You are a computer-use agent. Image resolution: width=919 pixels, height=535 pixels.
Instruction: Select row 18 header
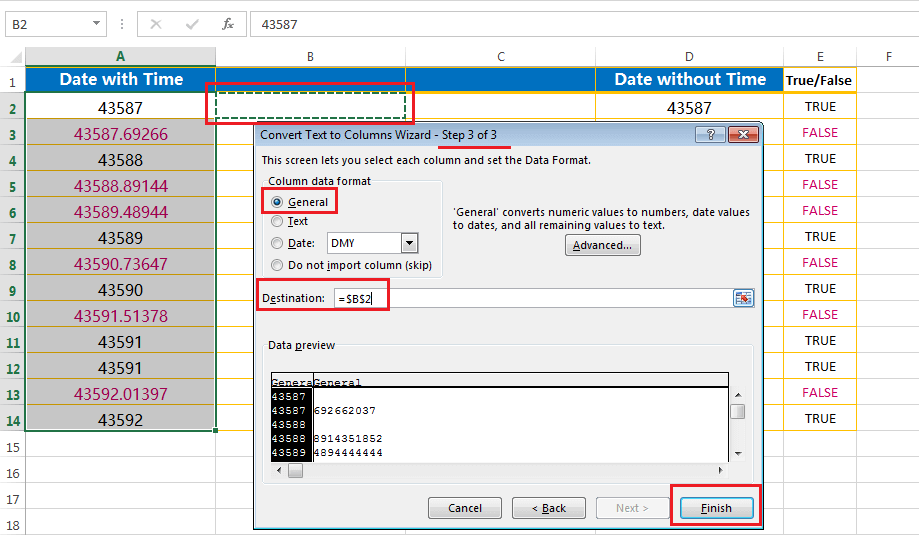coord(12,525)
